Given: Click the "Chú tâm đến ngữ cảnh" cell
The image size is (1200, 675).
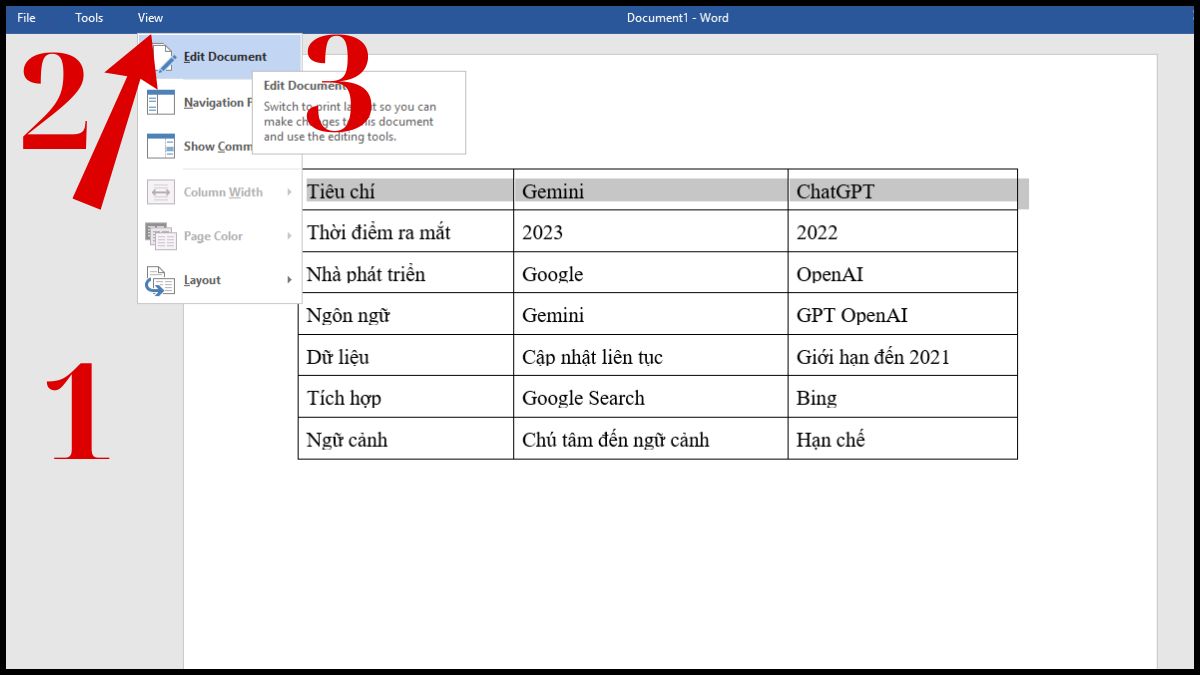Looking at the screenshot, I should tap(651, 439).
